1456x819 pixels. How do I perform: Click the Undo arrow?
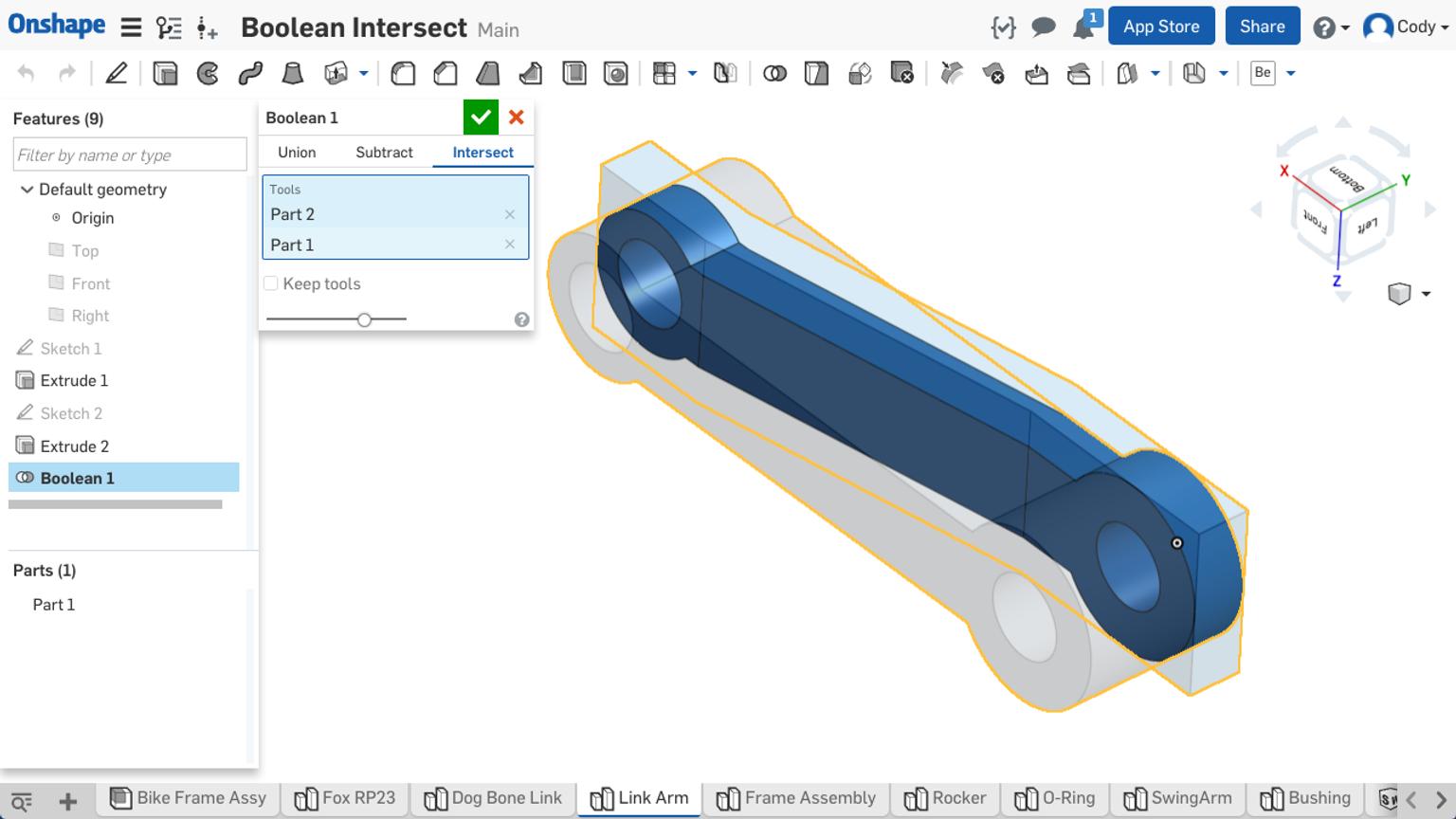pos(25,72)
